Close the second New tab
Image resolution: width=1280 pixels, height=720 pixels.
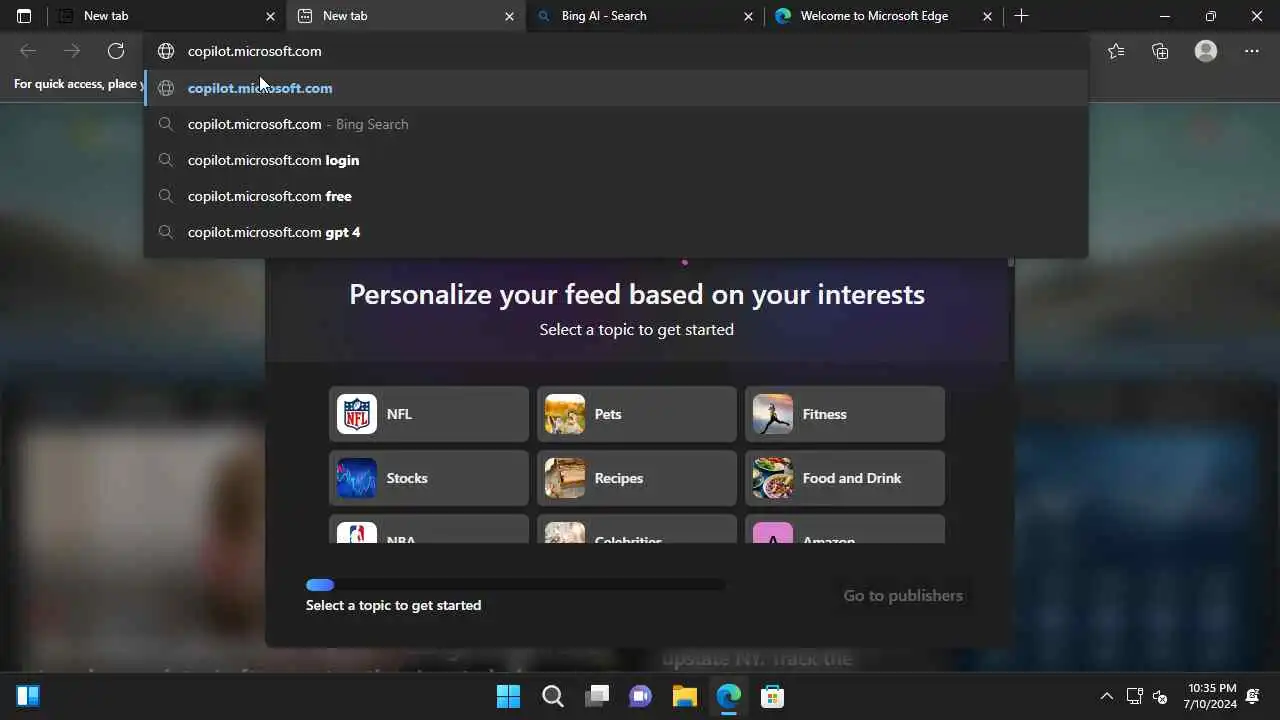tap(509, 16)
